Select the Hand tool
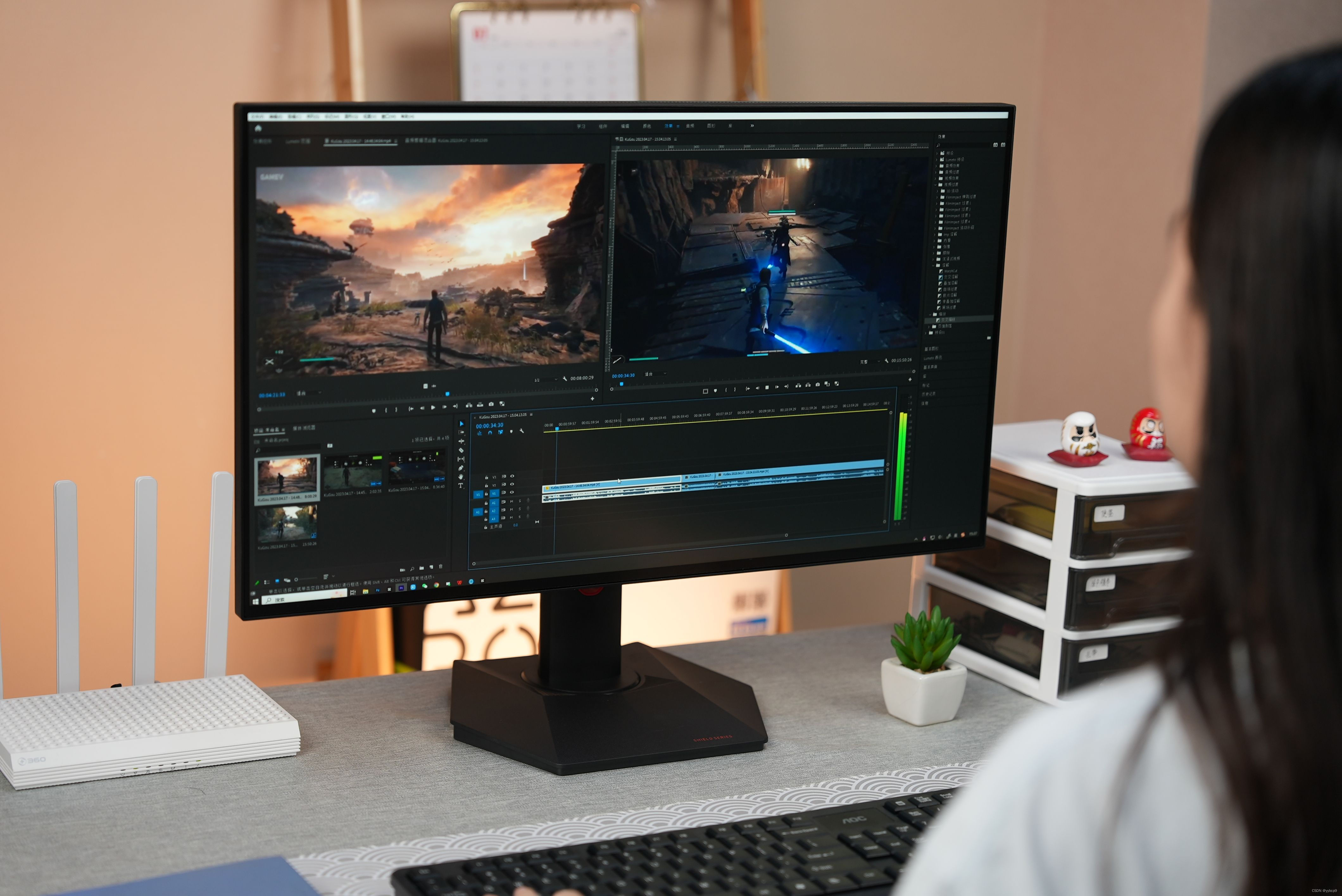1342x896 pixels. (x=461, y=476)
